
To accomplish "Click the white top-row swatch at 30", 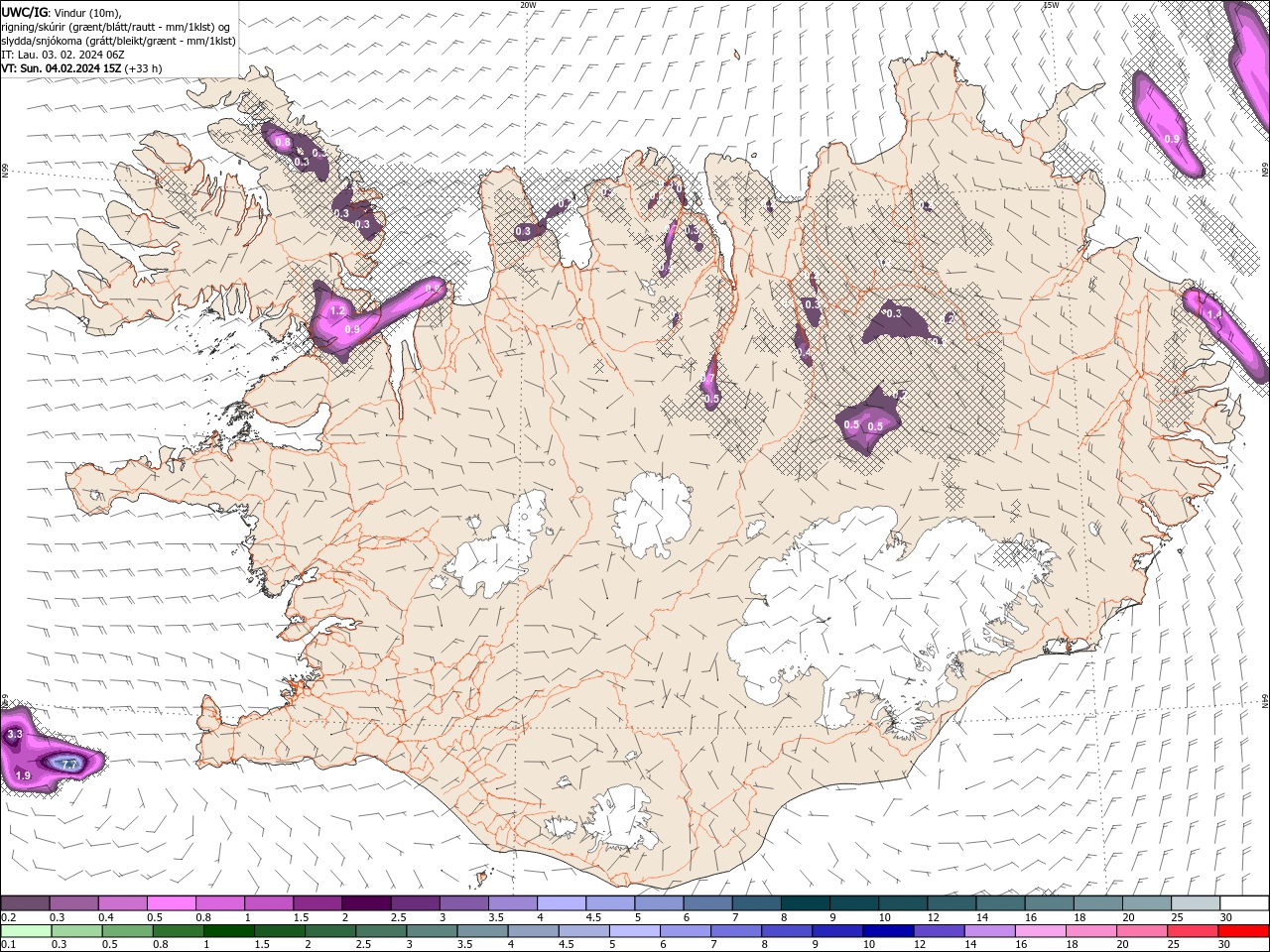I will pos(1244,903).
